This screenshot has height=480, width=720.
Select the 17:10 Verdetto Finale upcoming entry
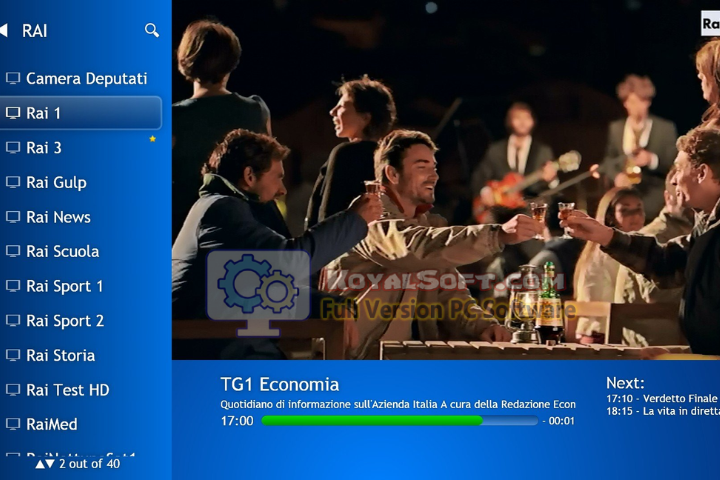click(x=662, y=398)
